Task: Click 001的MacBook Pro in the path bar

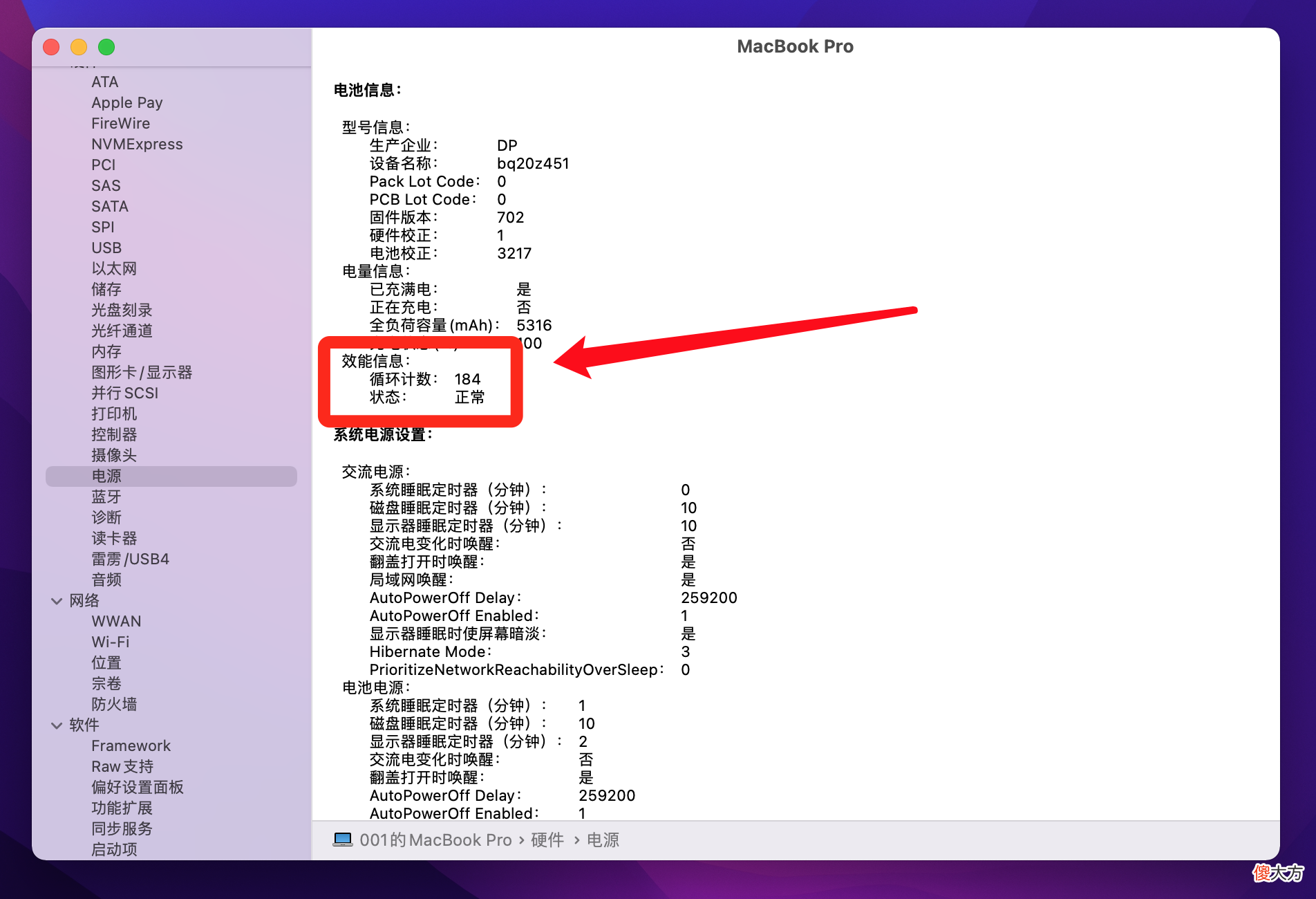Action: pos(435,840)
